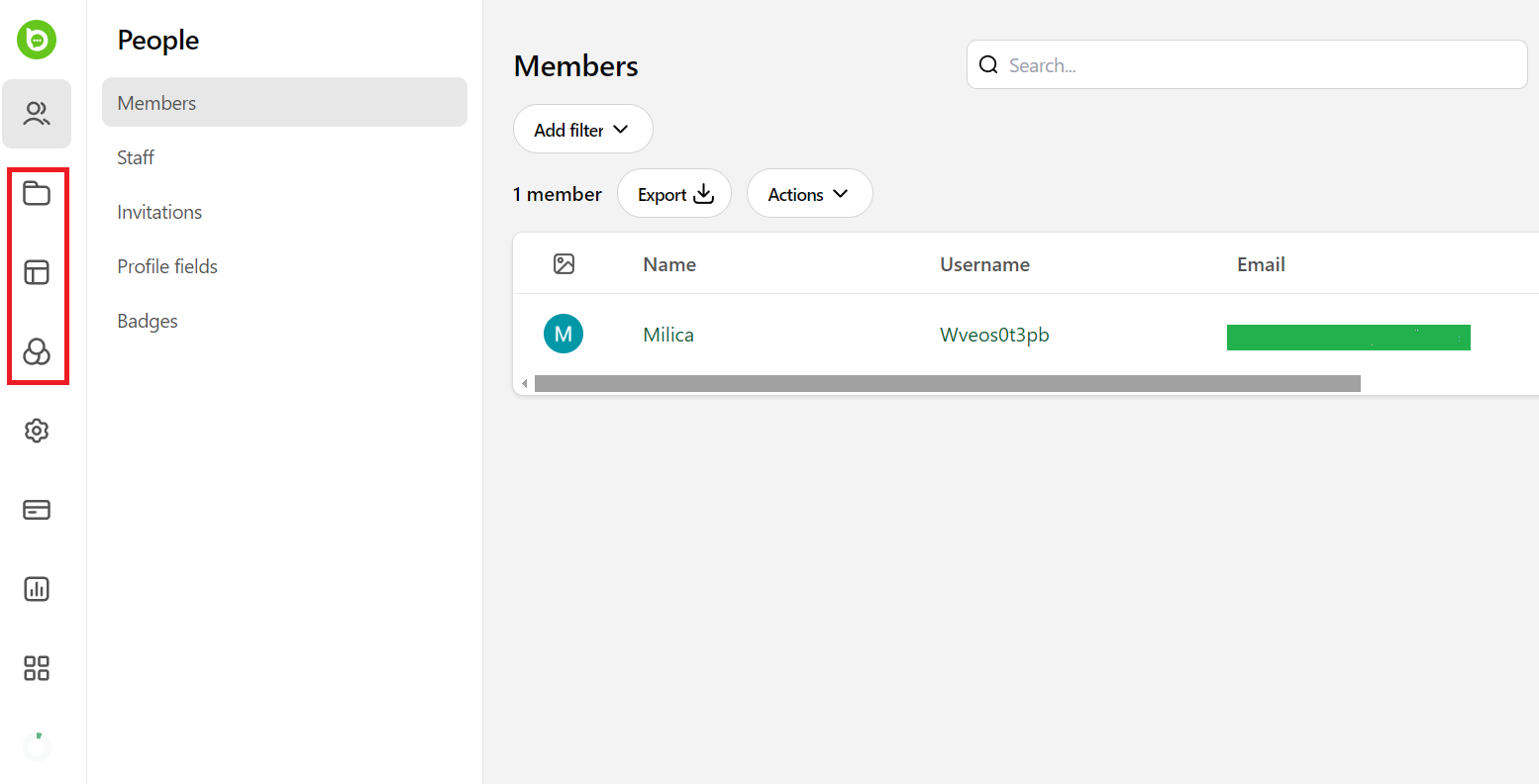
Task: Select the folder Content icon
Action: coord(37,194)
